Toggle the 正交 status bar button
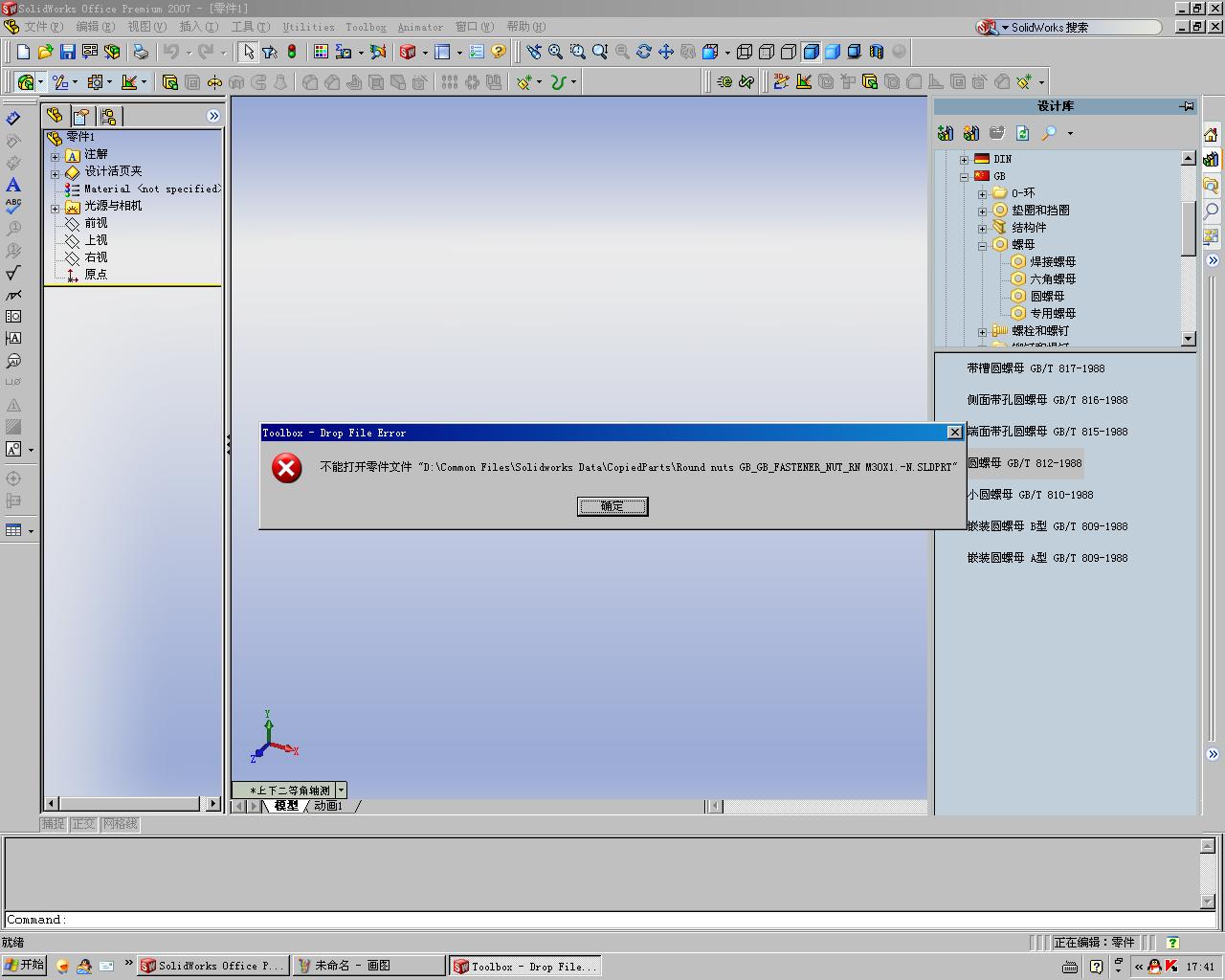 pos(84,824)
